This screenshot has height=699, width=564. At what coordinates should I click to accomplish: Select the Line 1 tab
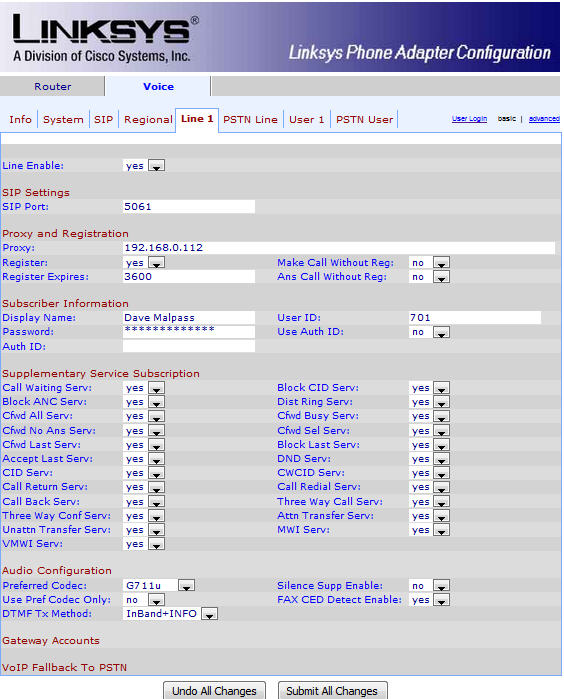pyautogui.click(x=197, y=119)
